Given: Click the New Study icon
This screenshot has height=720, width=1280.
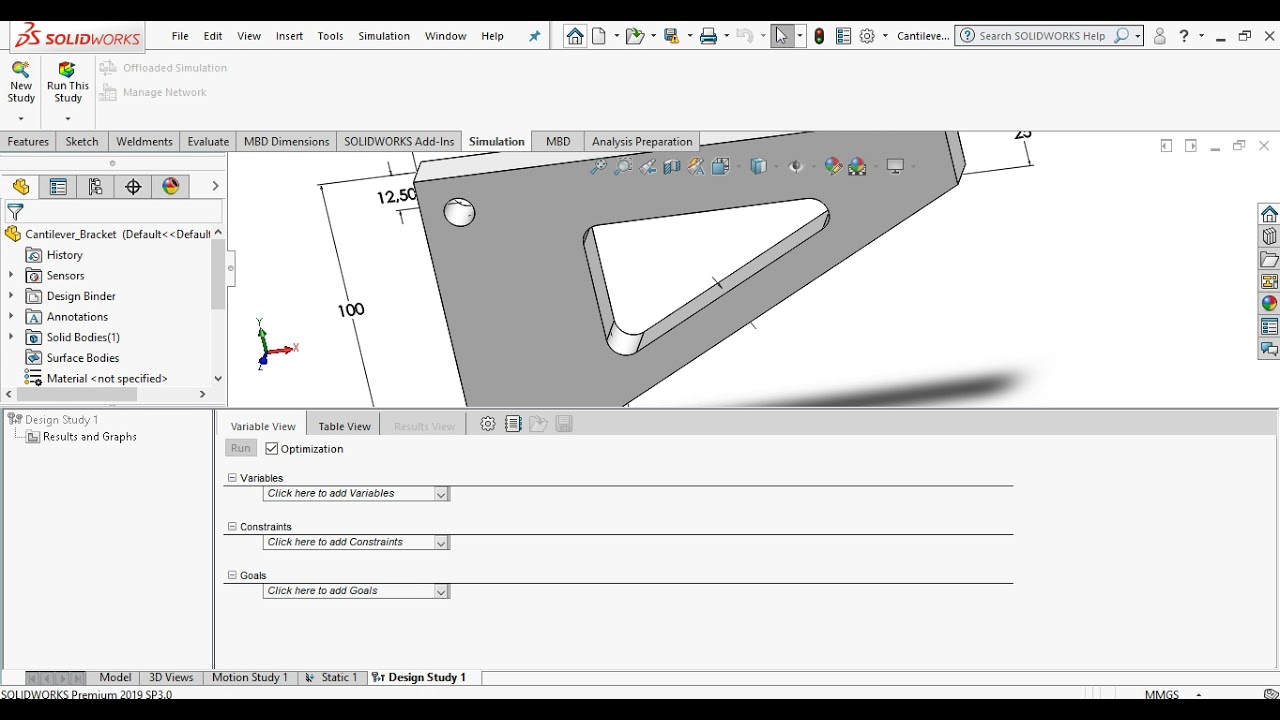Looking at the screenshot, I should (20, 70).
